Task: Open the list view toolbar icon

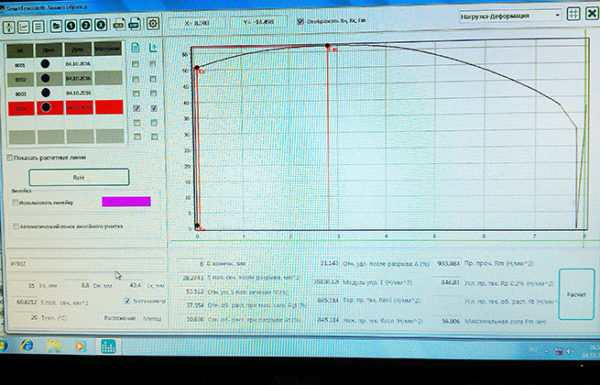Action: 38,26
